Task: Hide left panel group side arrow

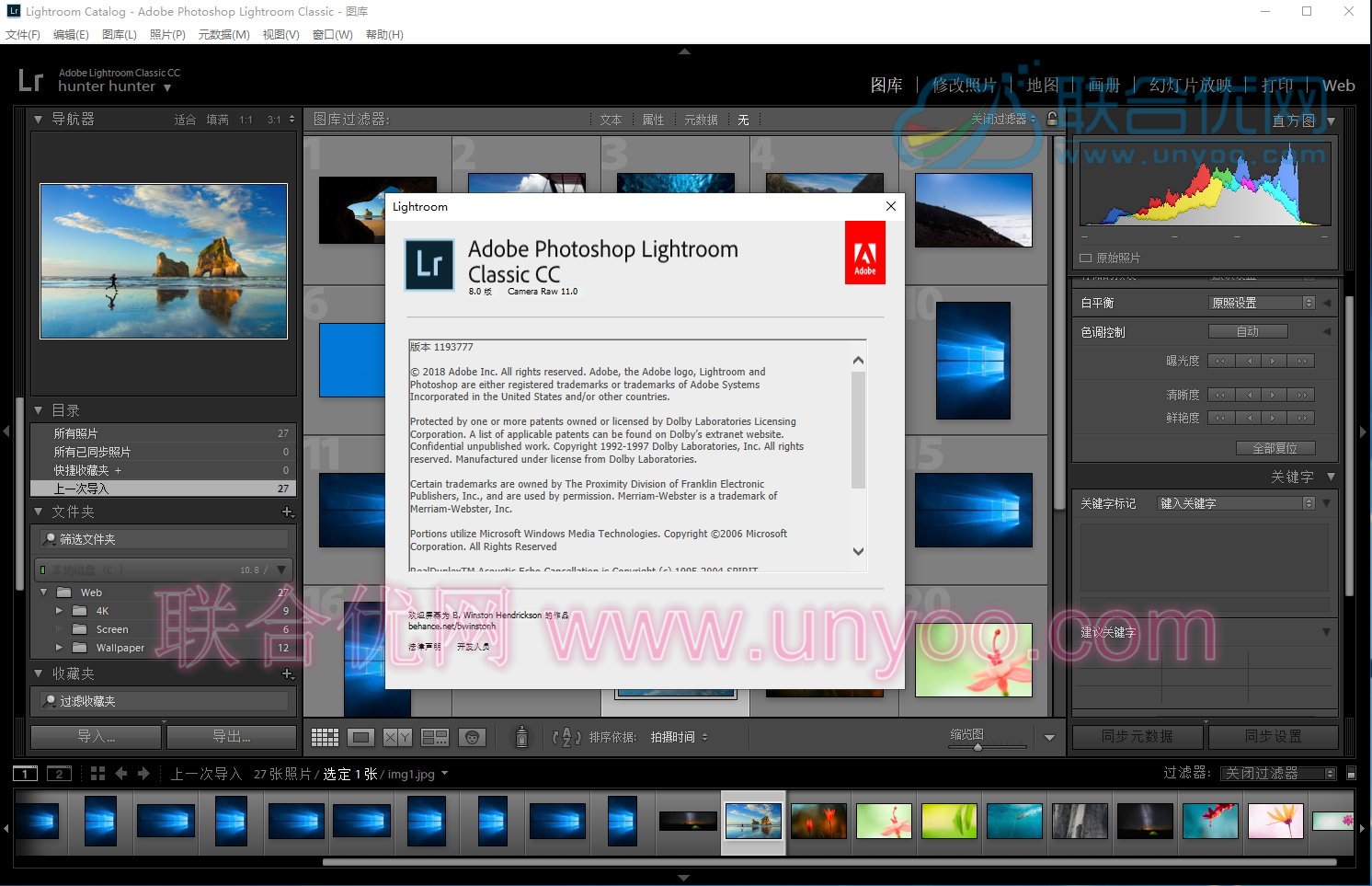Action: pyautogui.click(x=6, y=431)
